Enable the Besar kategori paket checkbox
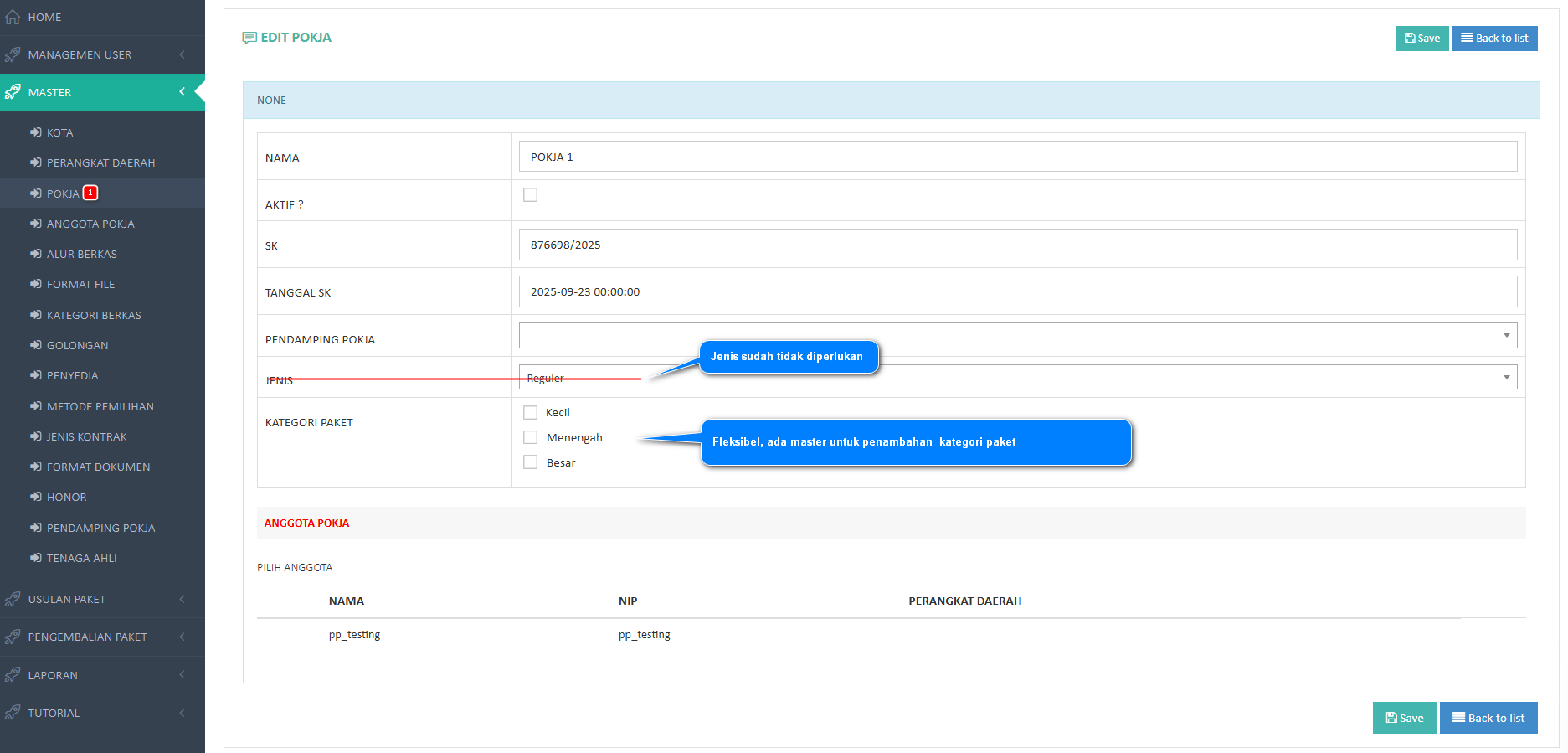 530,462
